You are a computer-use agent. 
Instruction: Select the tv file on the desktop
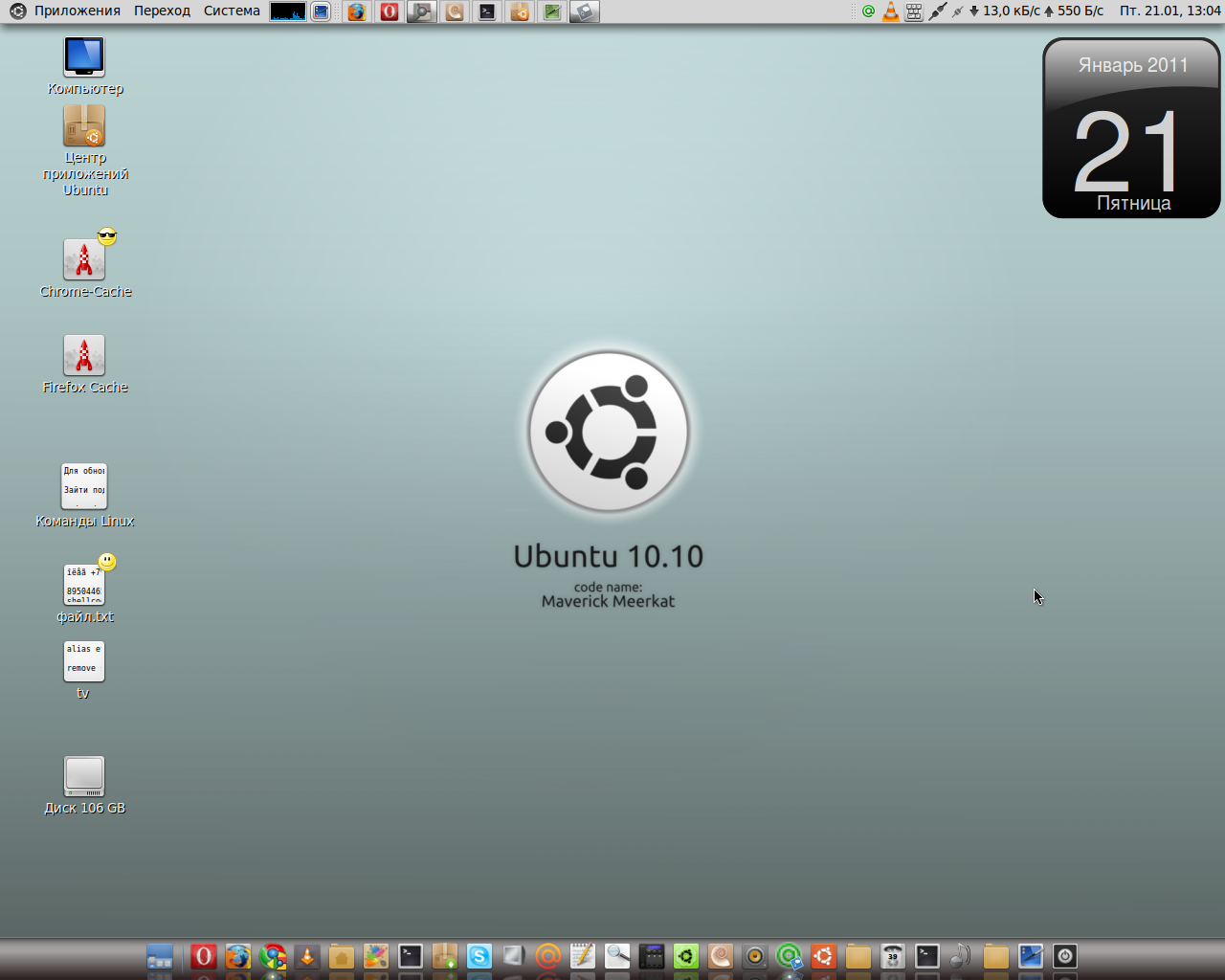click(83, 670)
